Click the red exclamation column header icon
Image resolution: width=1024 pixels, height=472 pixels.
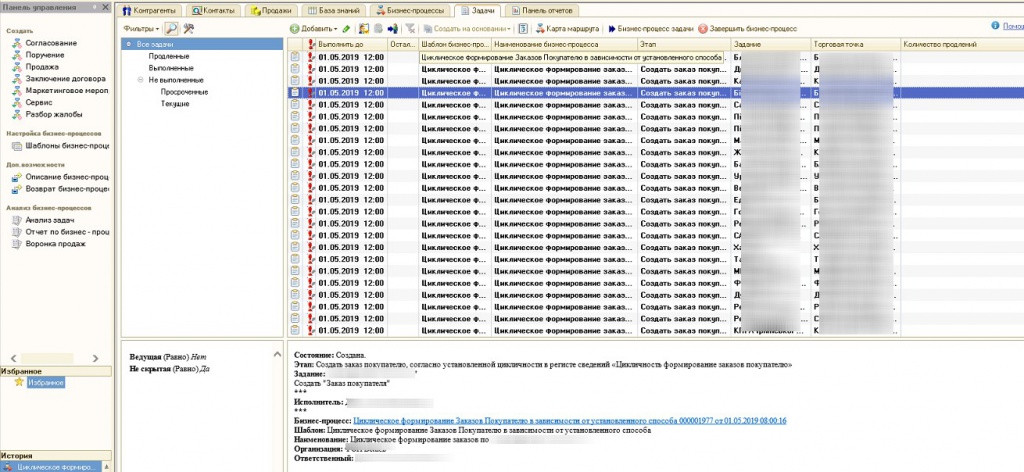[311, 44]
